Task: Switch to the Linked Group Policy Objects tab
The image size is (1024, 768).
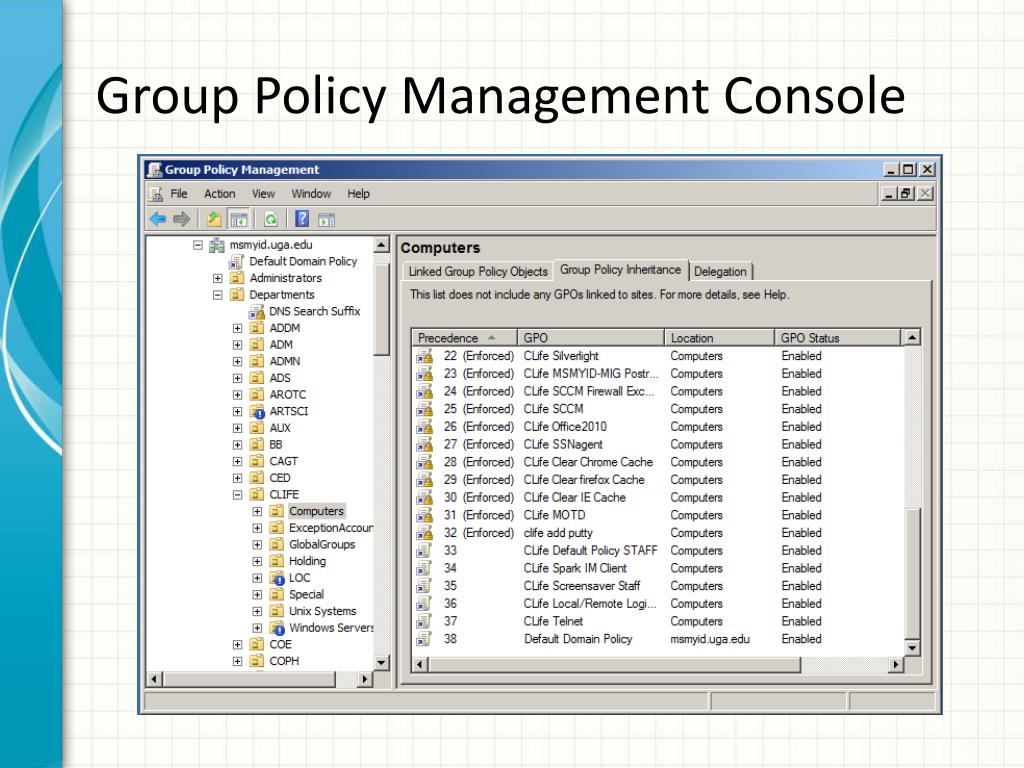Action: pyautogui.click(x=478, y=272)
